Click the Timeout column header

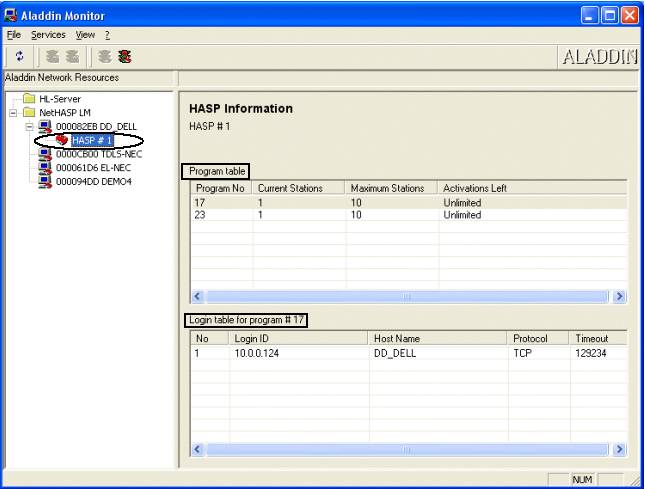pos(599,338)
